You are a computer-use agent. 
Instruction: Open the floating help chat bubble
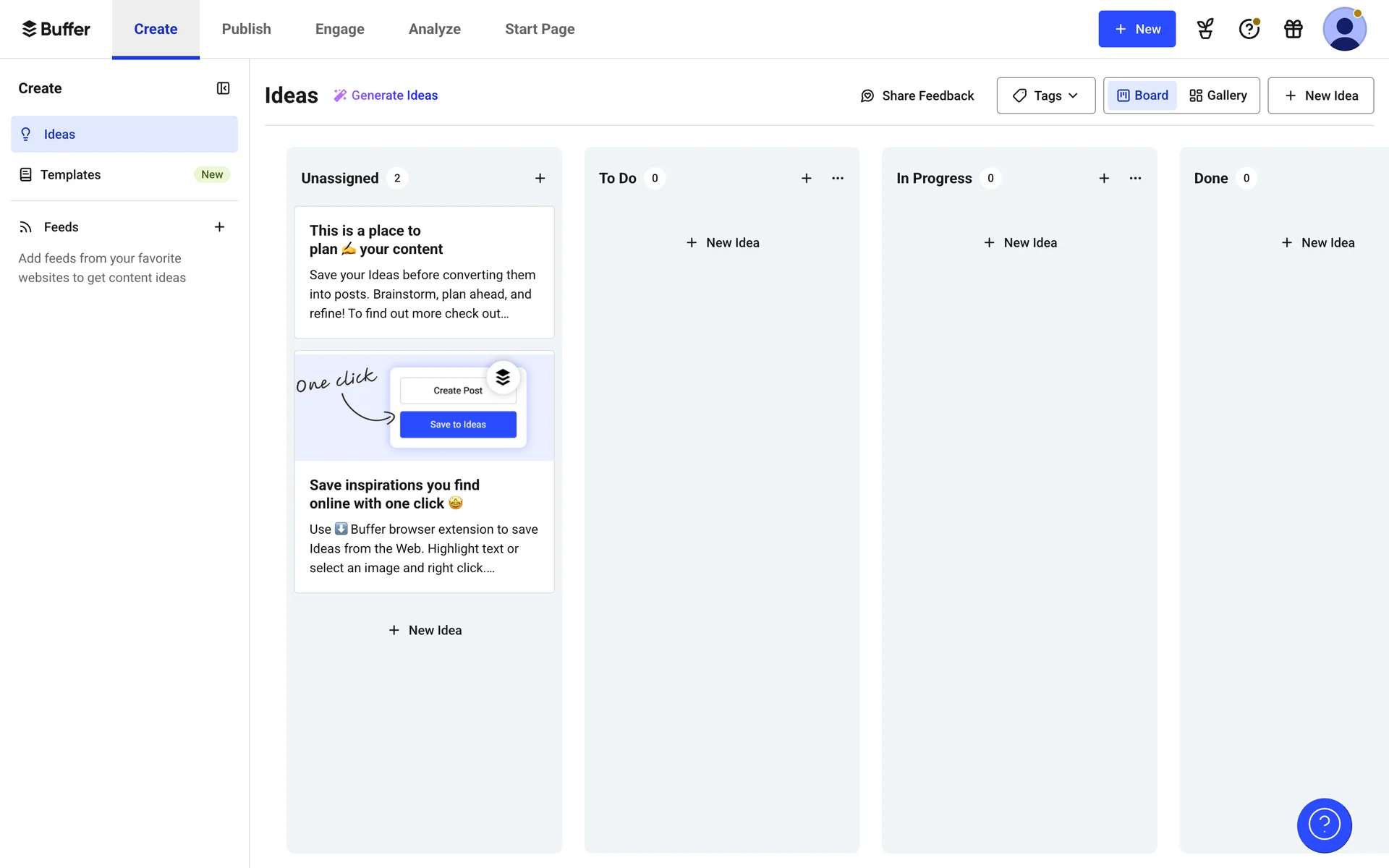1324,825
